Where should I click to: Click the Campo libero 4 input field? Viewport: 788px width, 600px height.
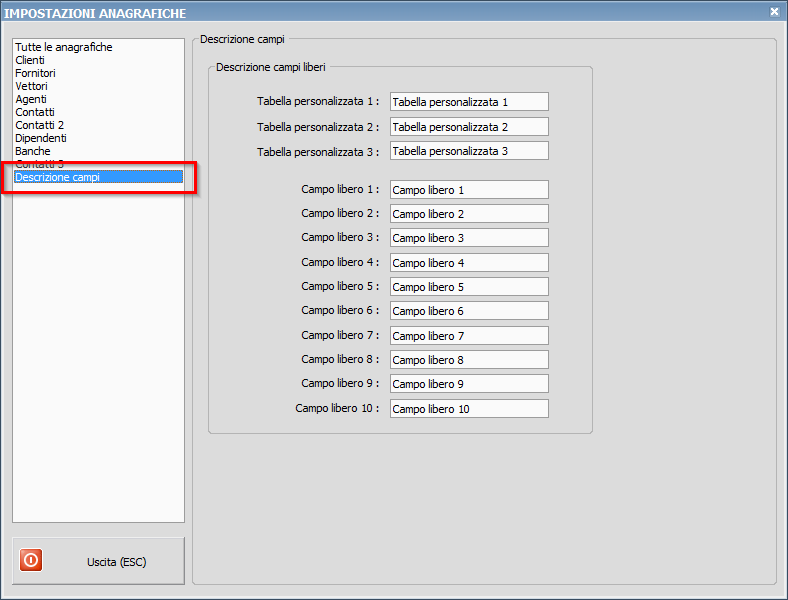coord(469,262)
